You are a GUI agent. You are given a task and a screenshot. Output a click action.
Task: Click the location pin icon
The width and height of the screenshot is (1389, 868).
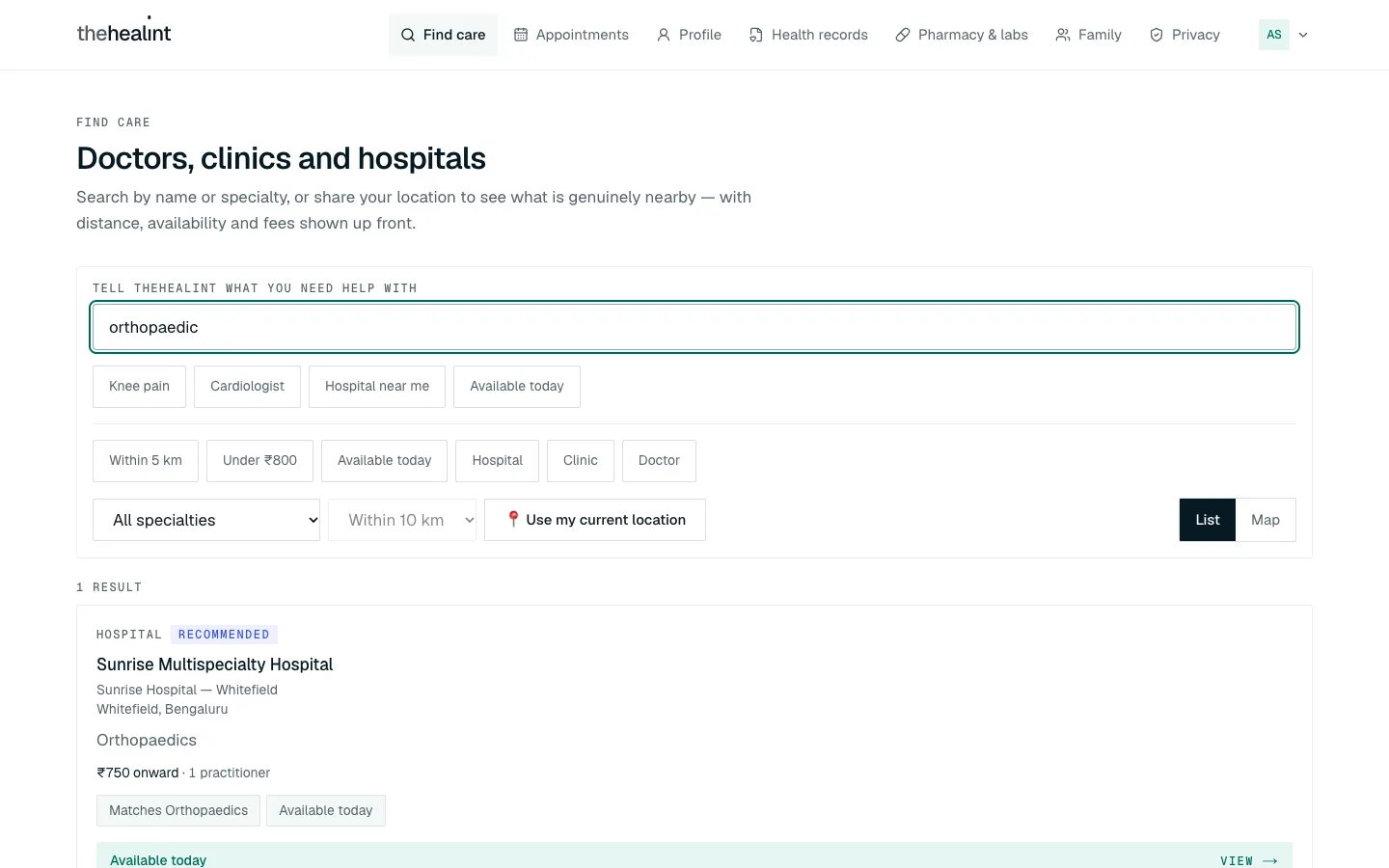point(513,519)
